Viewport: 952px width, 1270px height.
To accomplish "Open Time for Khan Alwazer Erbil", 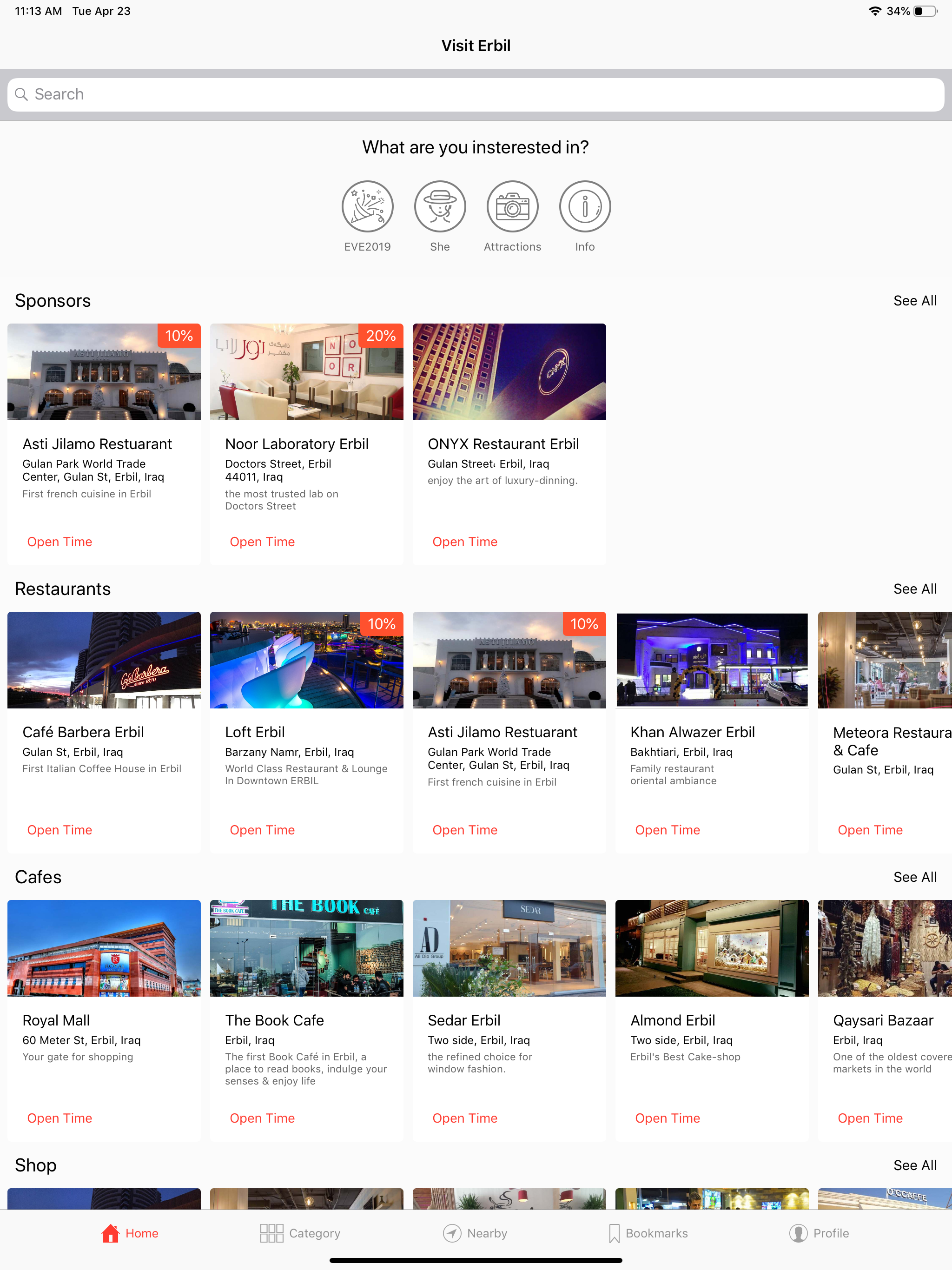I will (x=668, y=830).
